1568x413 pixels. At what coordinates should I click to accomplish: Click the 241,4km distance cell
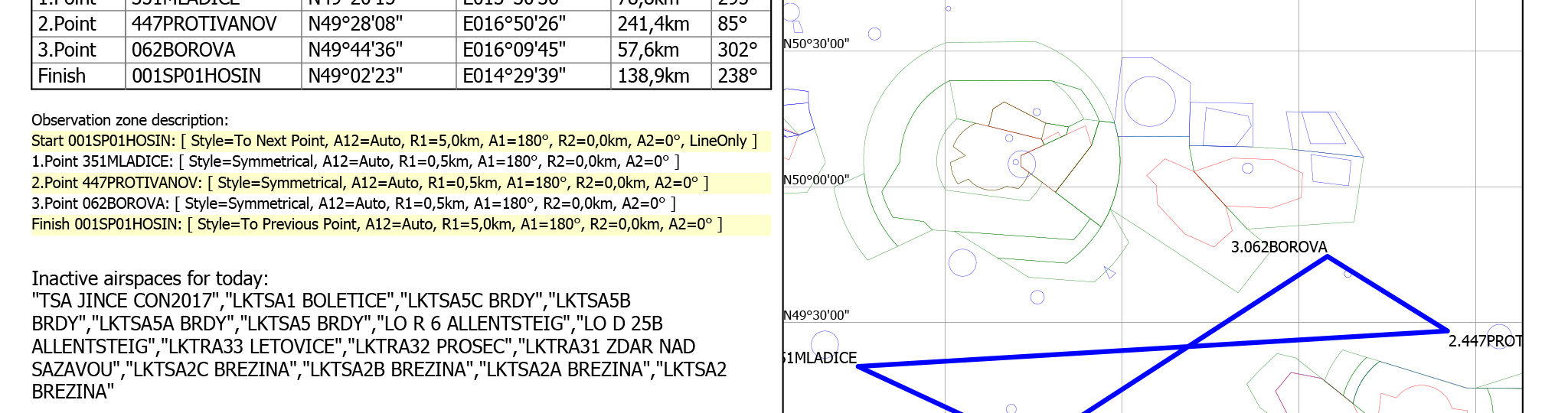653,24
